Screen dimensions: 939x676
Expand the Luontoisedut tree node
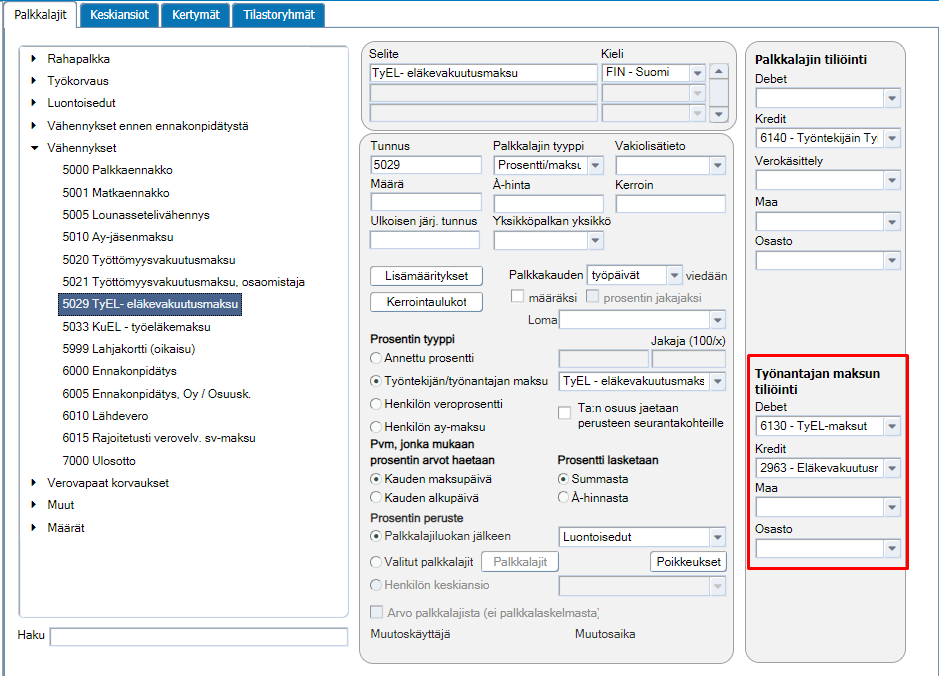pyautogui.click(x=34, y=103)
